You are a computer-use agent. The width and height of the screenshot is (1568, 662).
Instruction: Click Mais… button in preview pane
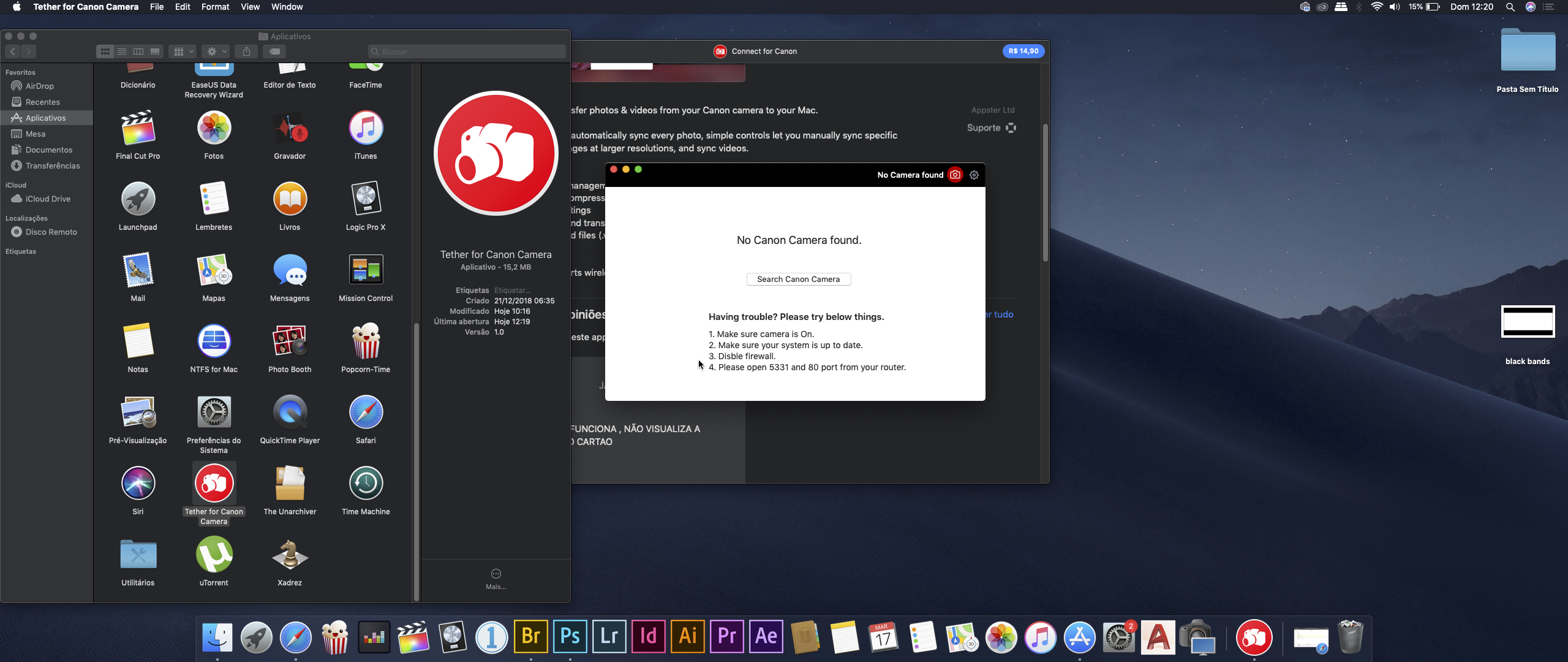(496, 579)
